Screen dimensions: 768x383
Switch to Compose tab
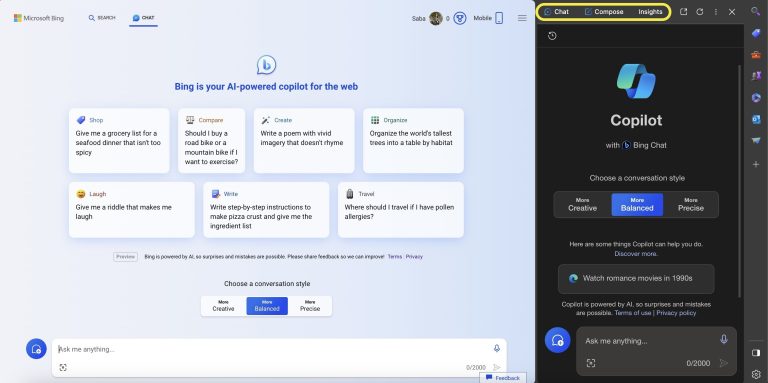click(604, 12)
